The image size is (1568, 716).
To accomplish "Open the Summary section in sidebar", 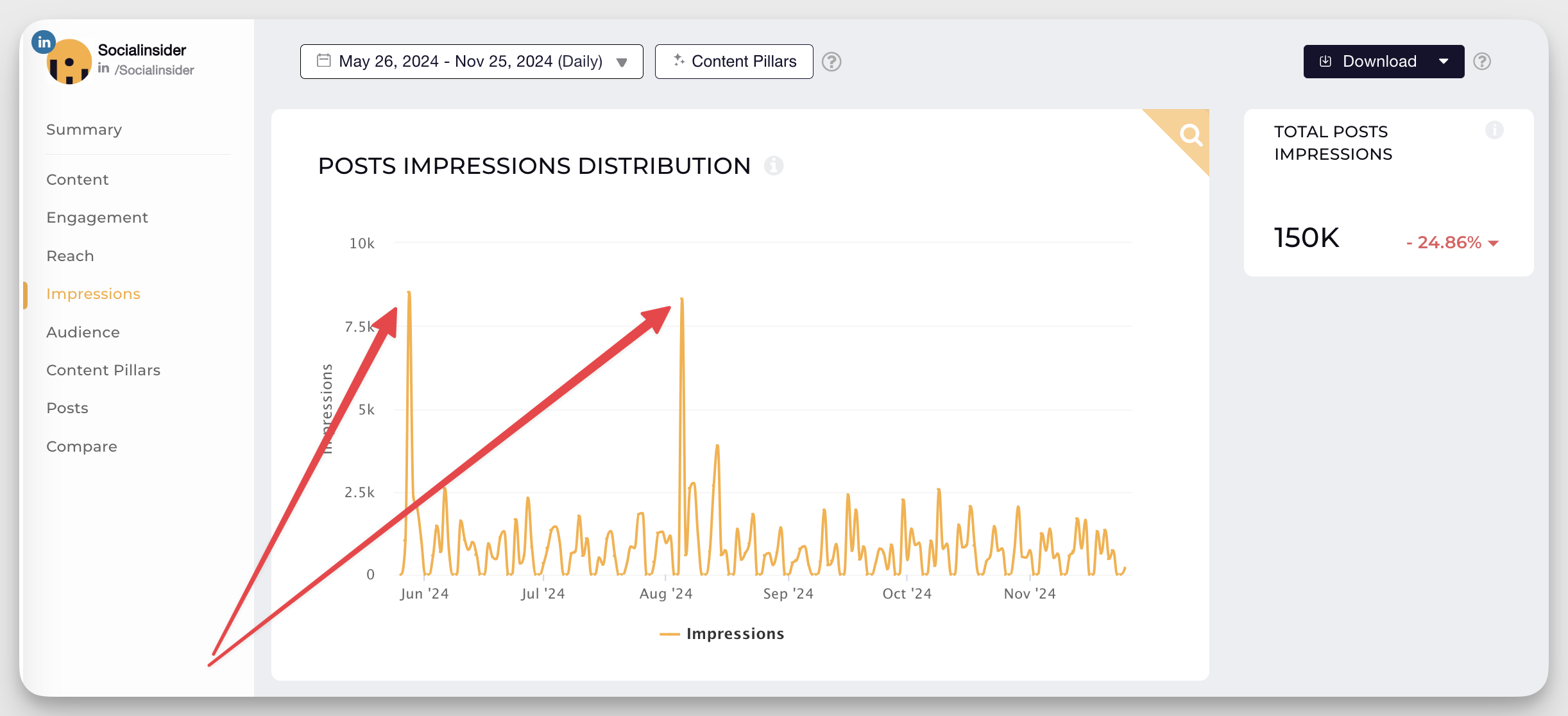I will [x=84, y=130].
